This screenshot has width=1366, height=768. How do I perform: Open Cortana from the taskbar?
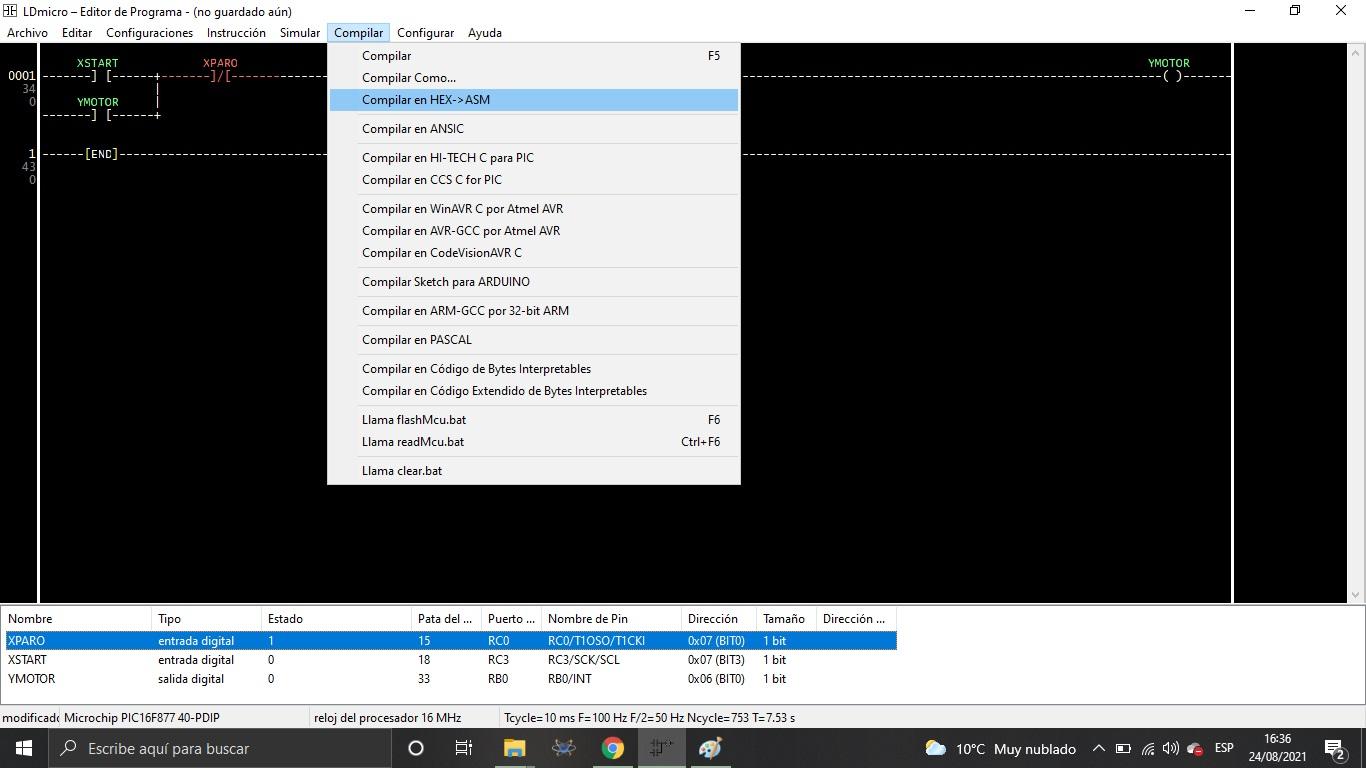coord(416,748)
